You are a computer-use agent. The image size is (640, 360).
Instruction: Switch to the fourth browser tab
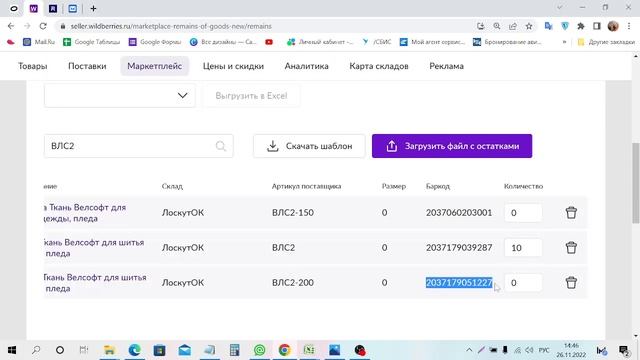73,9
